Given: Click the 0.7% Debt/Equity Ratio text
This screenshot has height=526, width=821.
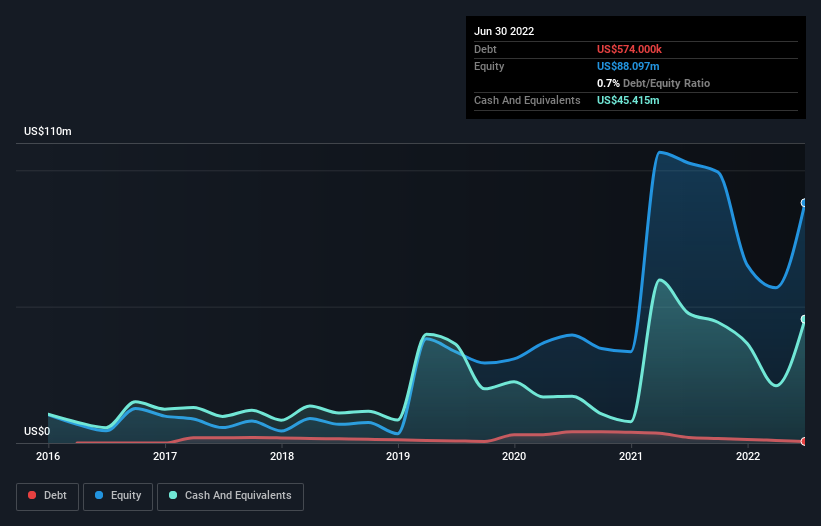Looking at the screenshot, I should (x=653, y=83).
